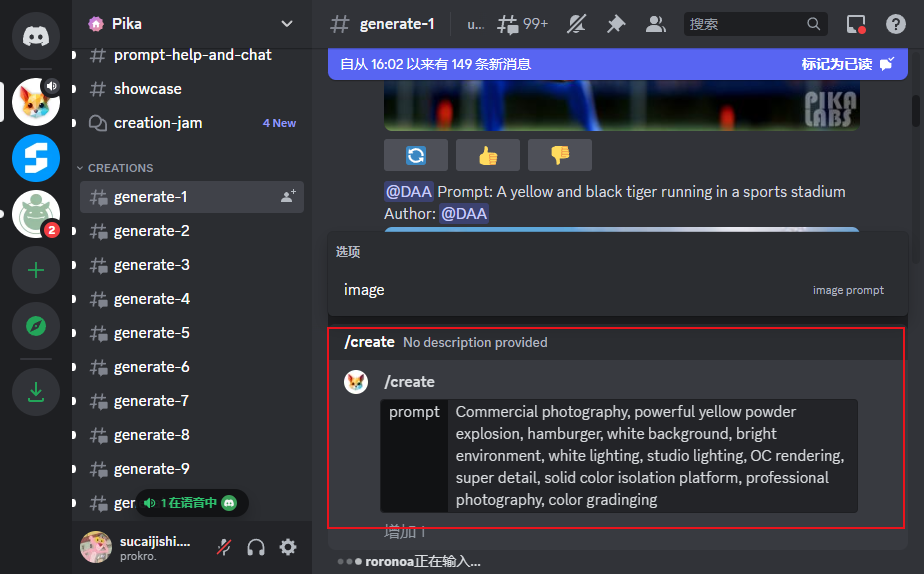Open the Pika server dropdown menu

coord(287,23)
